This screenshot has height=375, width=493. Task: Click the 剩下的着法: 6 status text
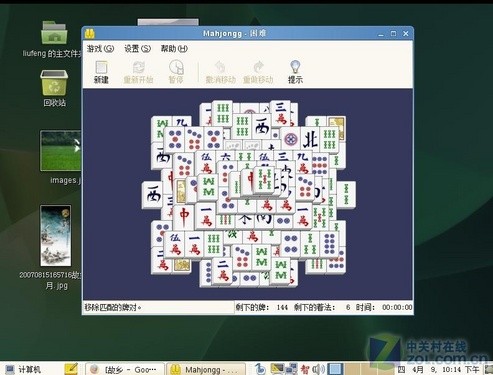322,307
